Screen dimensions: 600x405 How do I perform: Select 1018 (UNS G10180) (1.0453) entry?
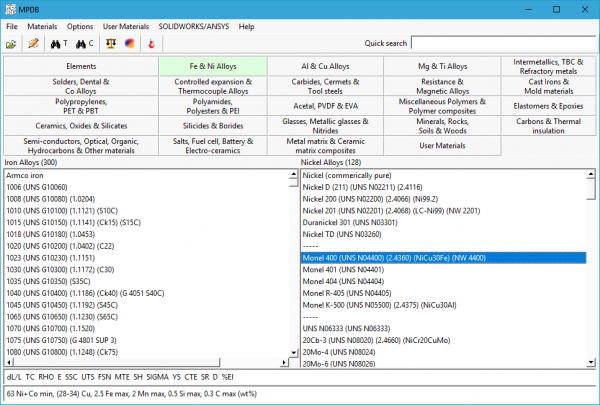tap(147, 234)
